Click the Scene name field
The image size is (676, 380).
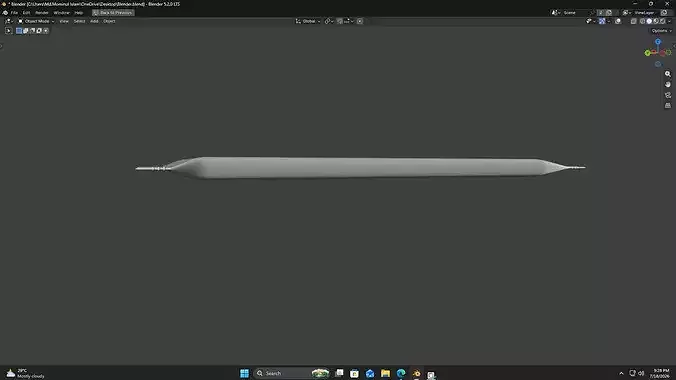coord(576,13)
